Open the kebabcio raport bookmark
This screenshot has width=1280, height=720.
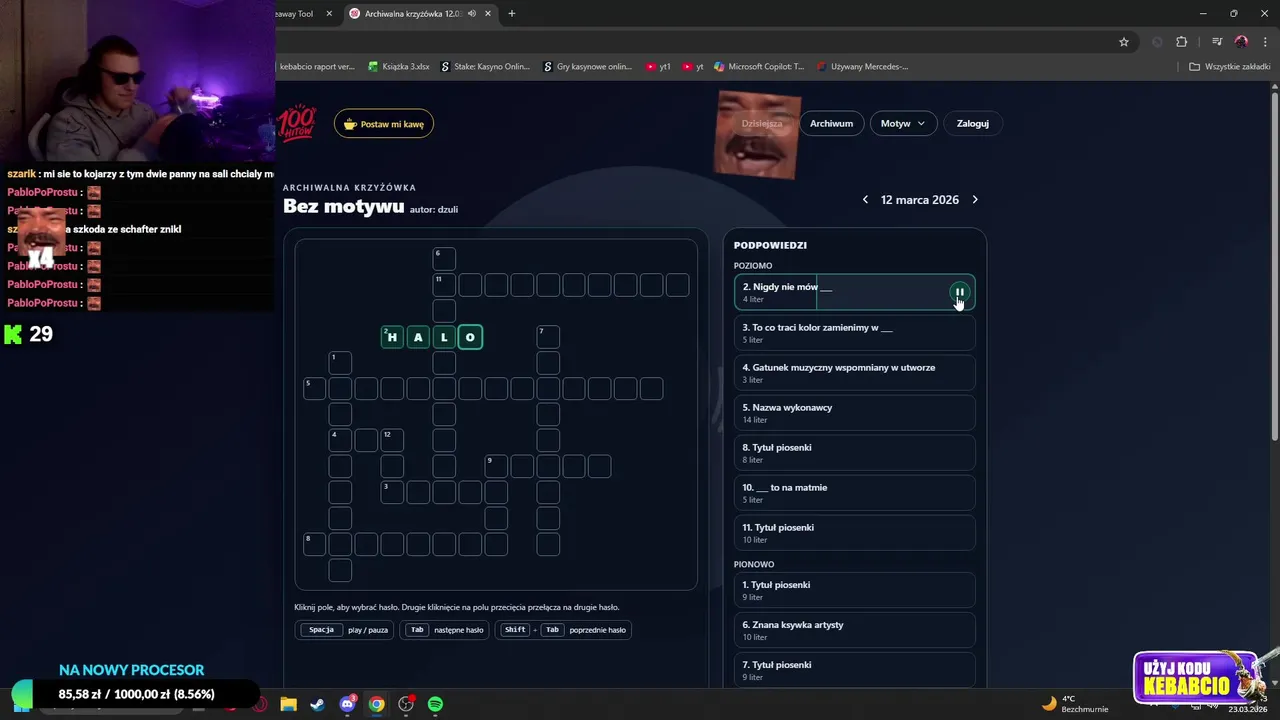[x=316, y=67]
